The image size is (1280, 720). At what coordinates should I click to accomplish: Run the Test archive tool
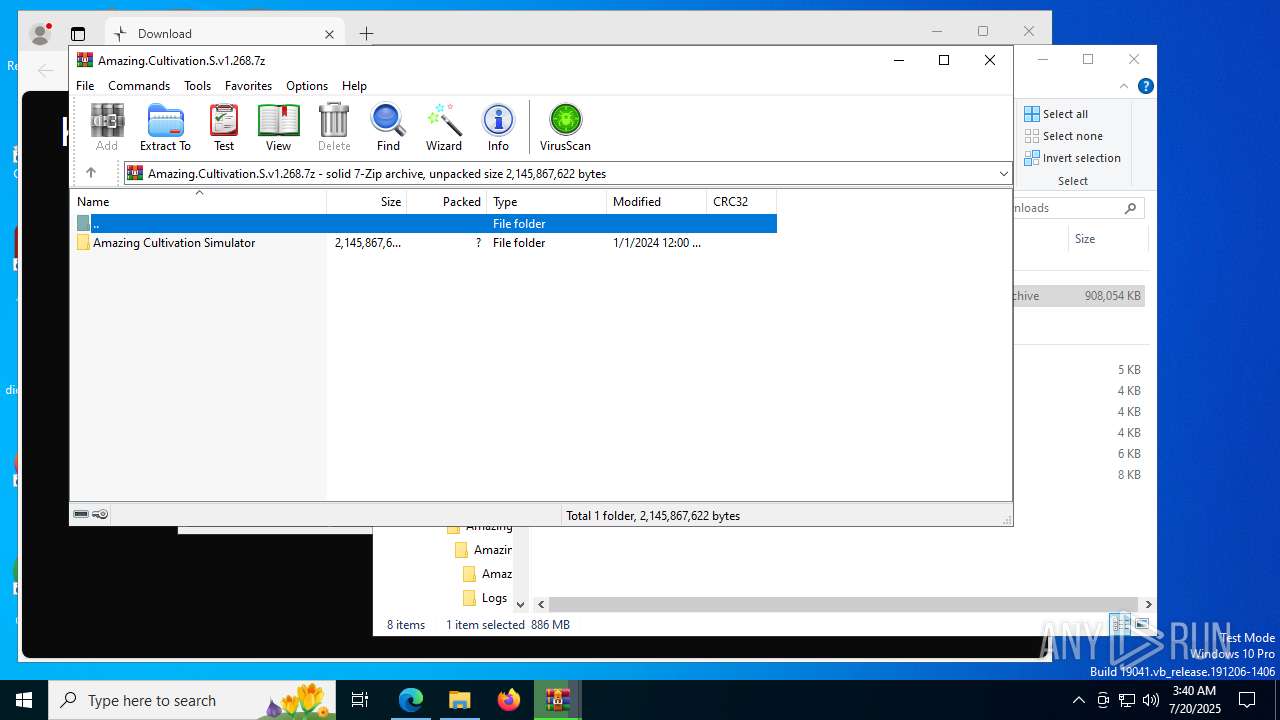pyautogui.click(x=224, y=127)
